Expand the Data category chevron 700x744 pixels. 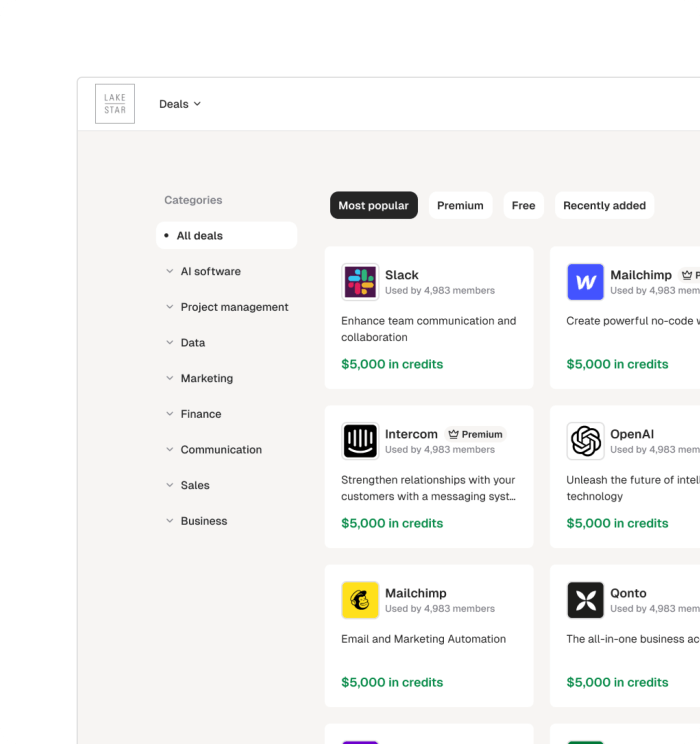click(169, 343)
